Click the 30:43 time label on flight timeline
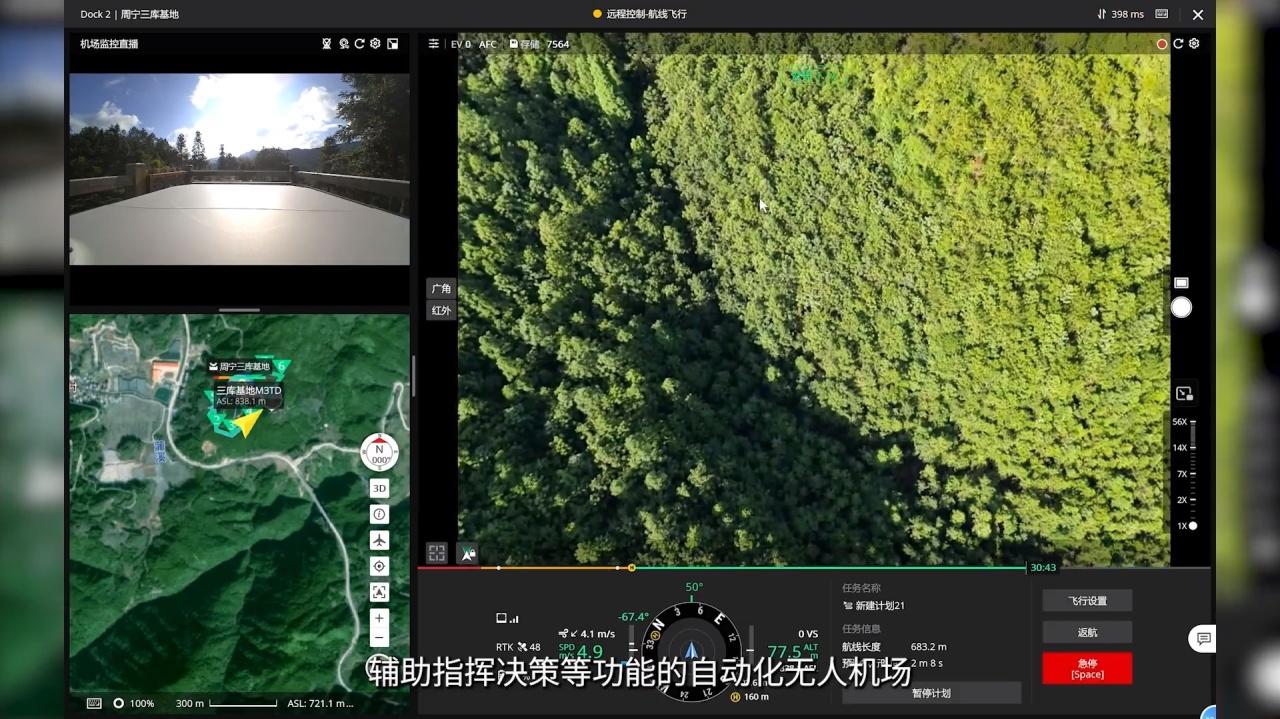The width and height of the screenshot is (1280, 719). coord(1043,567)
